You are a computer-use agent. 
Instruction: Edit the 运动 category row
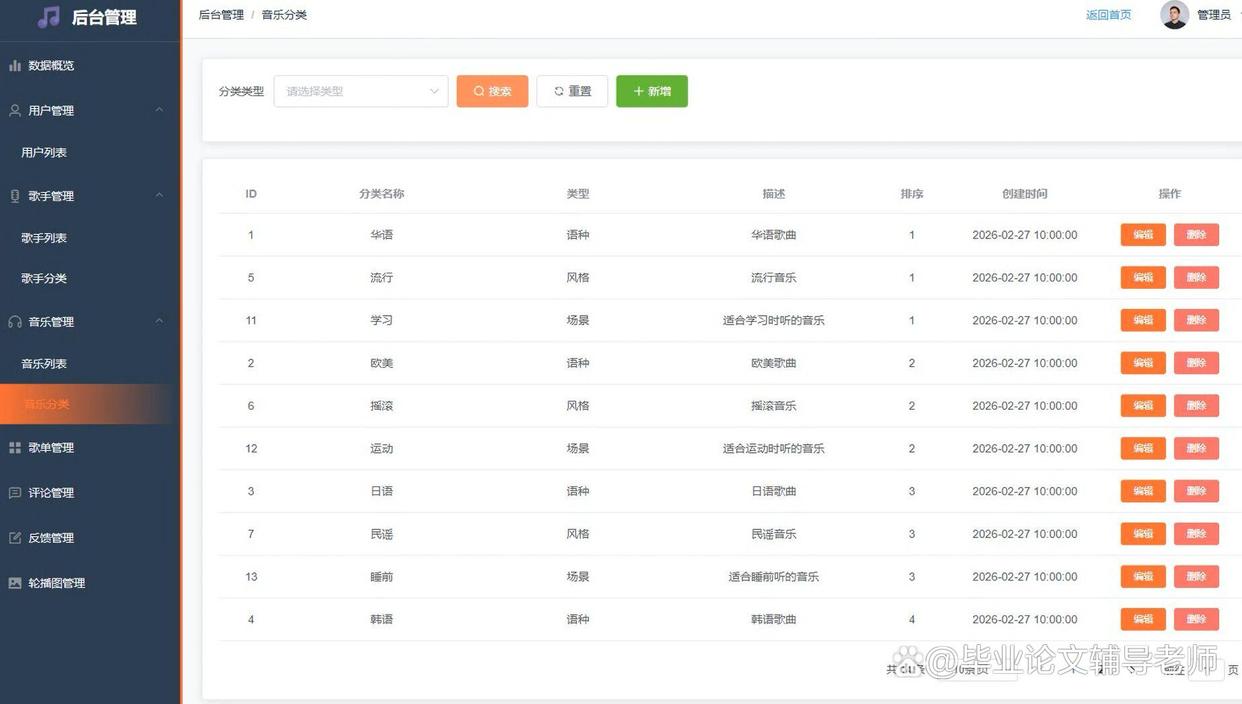1143,448
